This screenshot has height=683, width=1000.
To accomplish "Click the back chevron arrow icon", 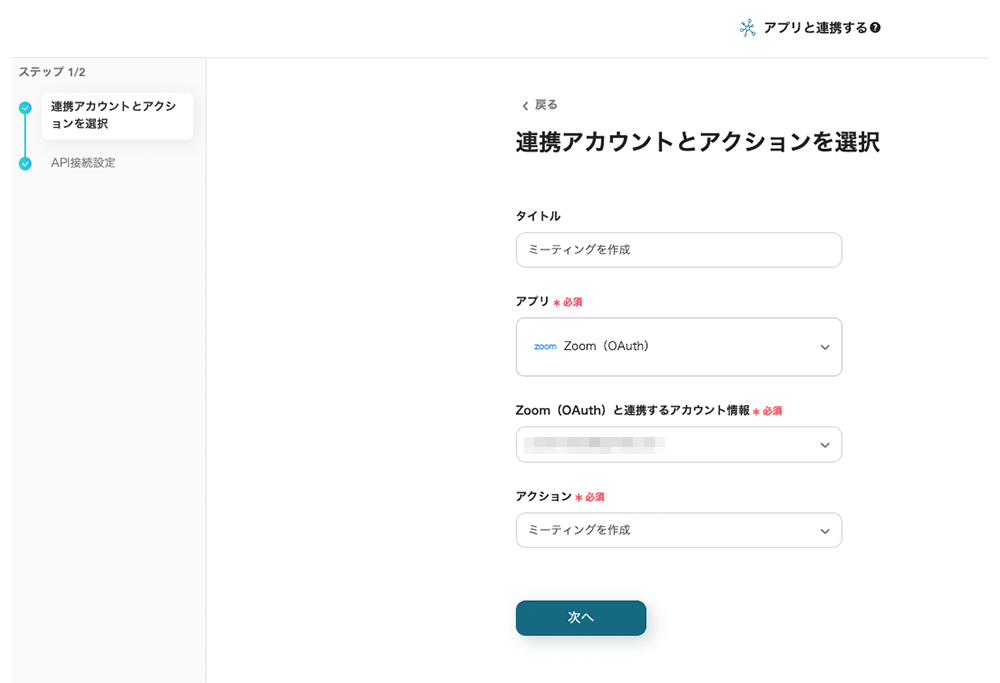I will pyautogui.click(x=525, y=106).
